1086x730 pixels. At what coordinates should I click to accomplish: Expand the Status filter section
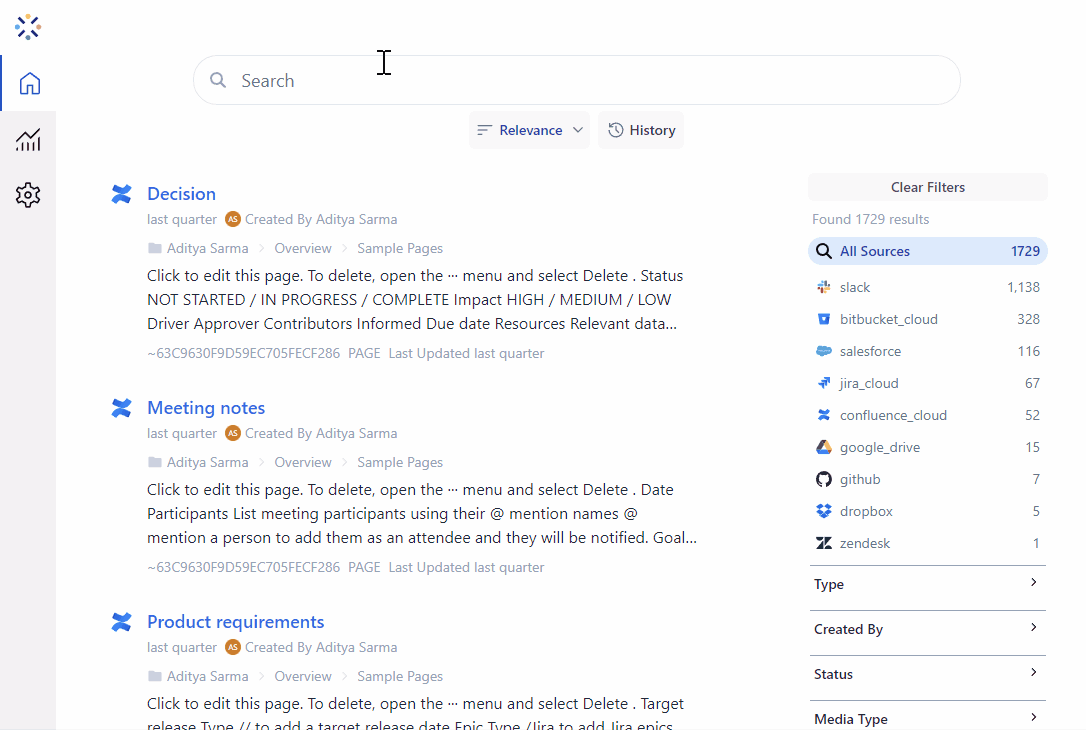(927, 674)
